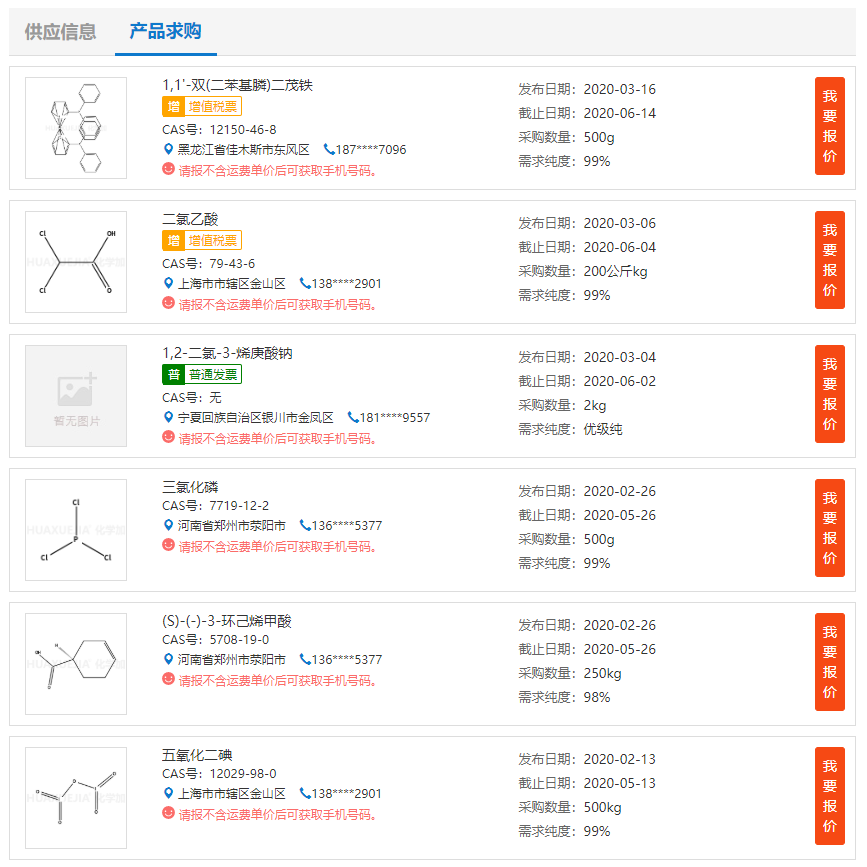The width and height of the screenshot is (867, 867).
Task: Open the 二氯乙酸 product title link
Action: [190, 219]
